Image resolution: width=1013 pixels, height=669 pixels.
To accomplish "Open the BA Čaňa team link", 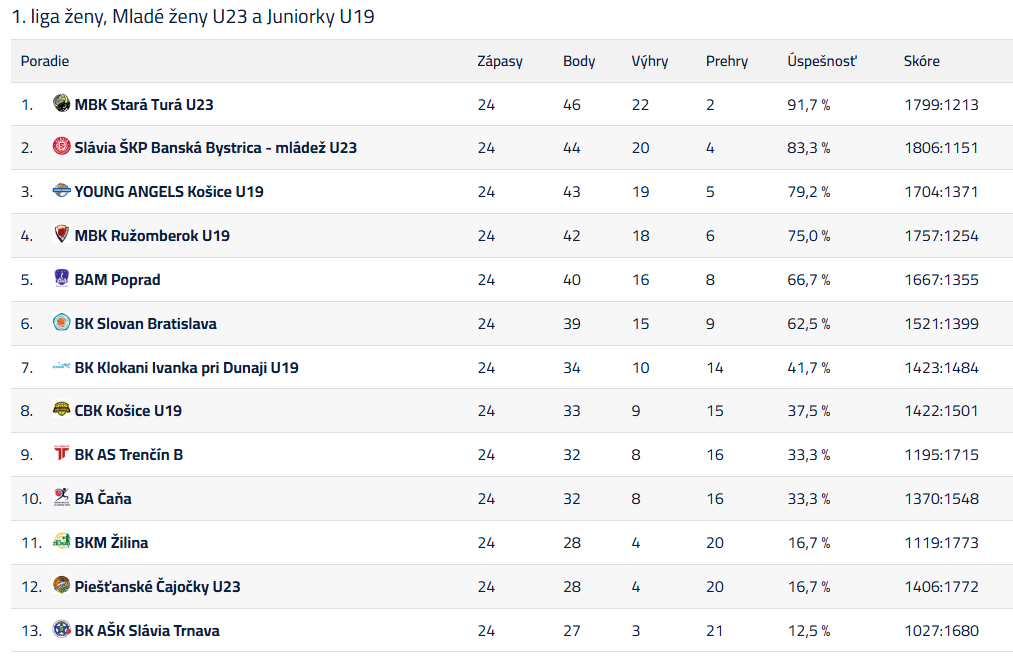I will pos(103,498).
